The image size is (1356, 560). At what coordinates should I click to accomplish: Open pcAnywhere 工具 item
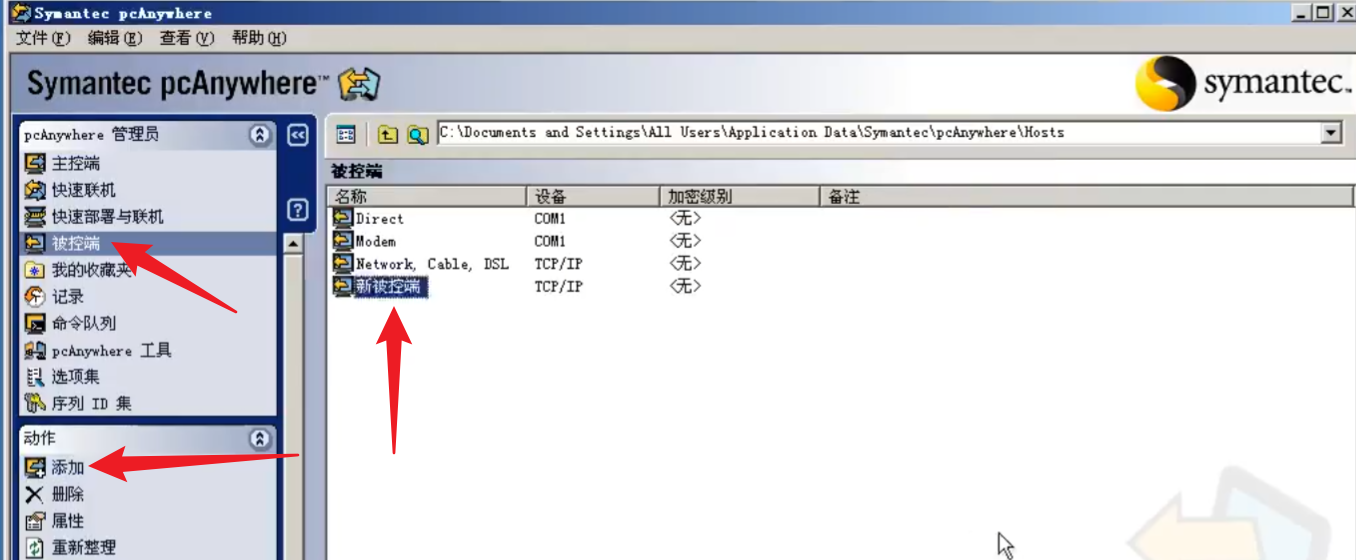pos(111,350)
